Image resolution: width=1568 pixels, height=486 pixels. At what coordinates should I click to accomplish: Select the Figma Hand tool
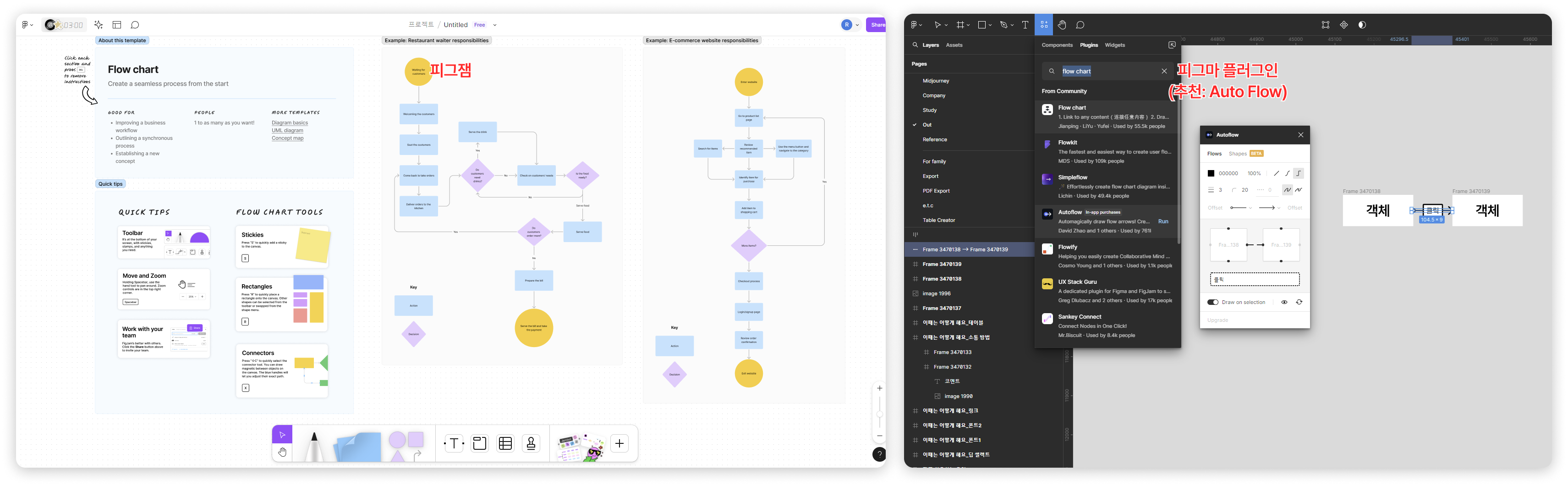tap(1062, 25)
